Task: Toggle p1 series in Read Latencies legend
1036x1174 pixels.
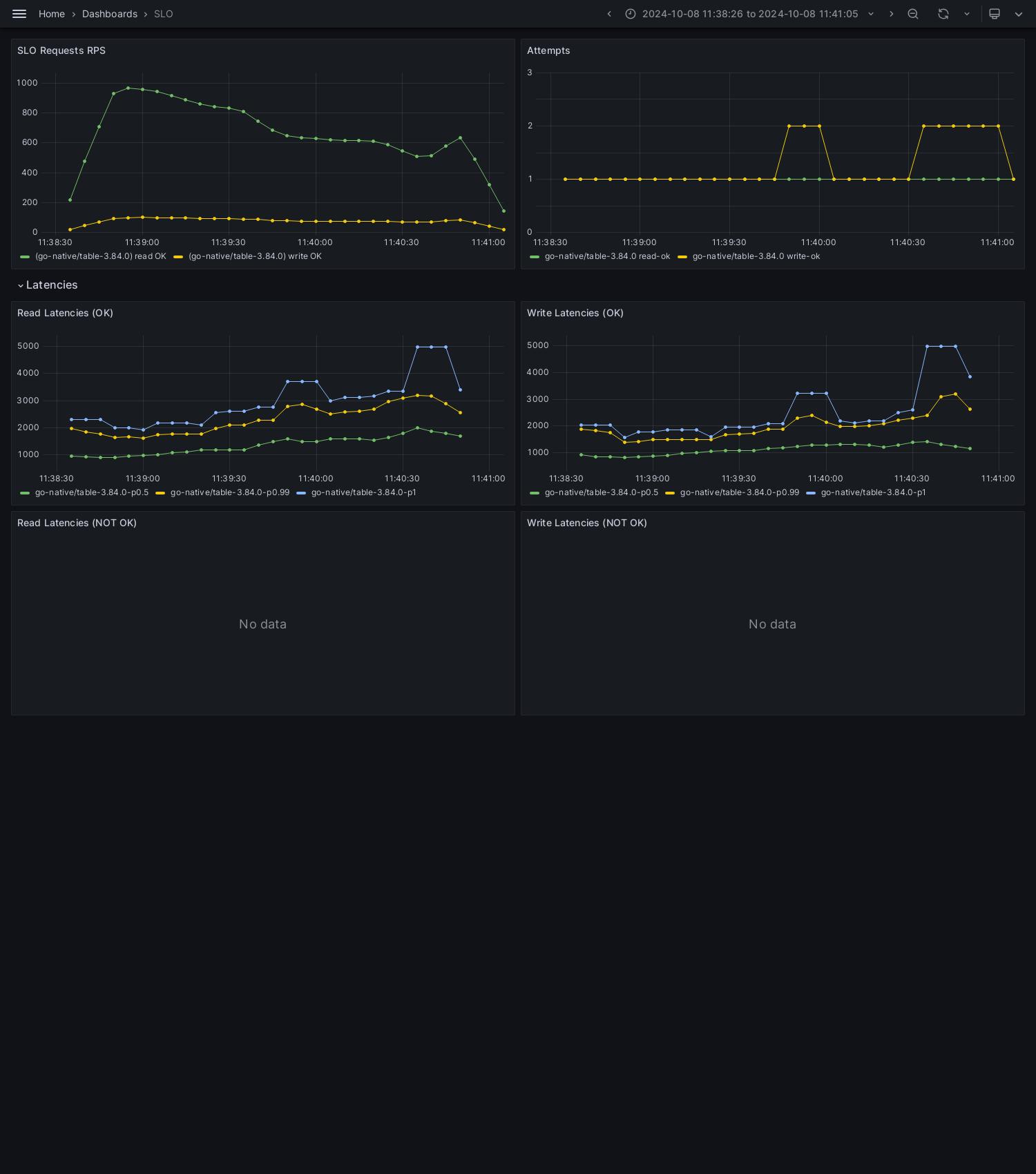Action: click(x=364, y=492)
